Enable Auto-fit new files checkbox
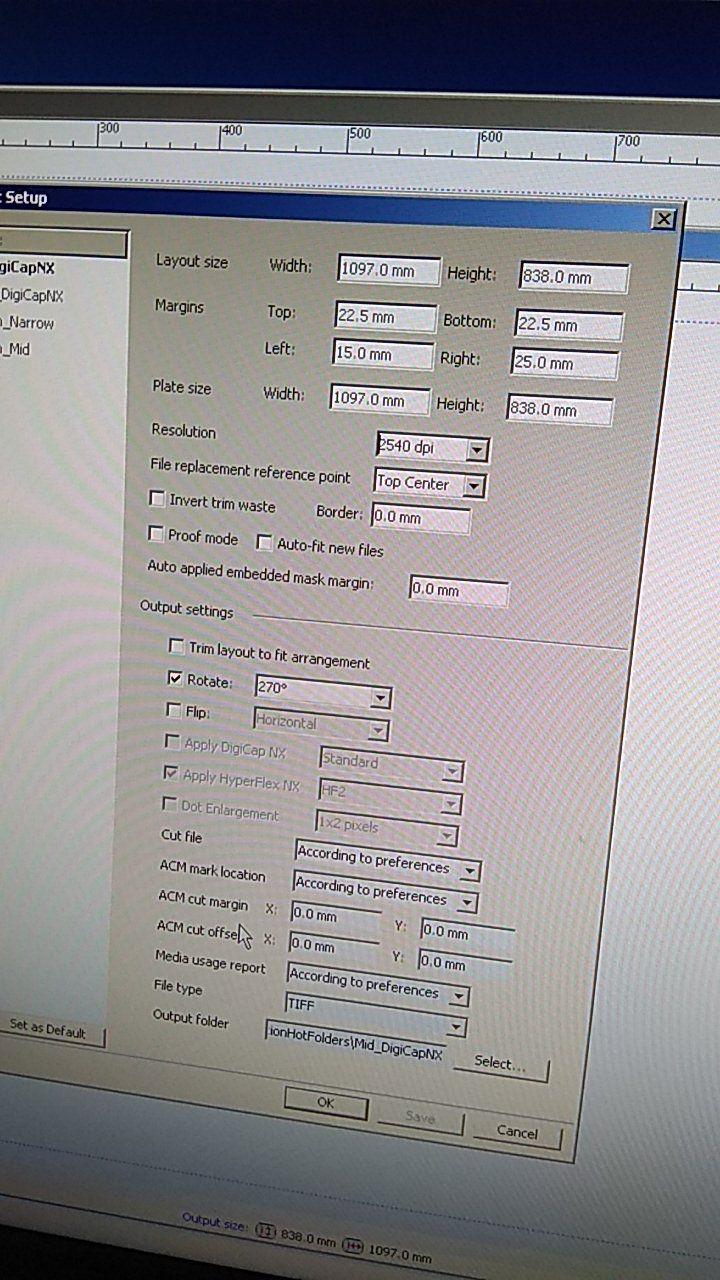The width and height of the screenshot is (720, 1280). pyautogui.click(x=265, y=543)
